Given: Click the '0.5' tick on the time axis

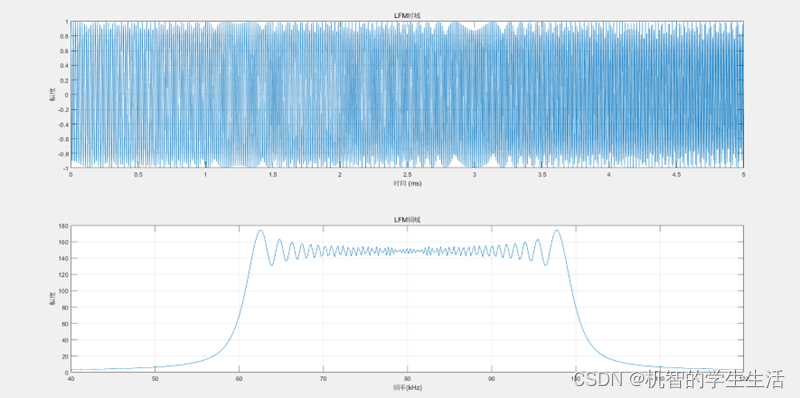Looking at the screenshot, I should click(x=138, y=175).
